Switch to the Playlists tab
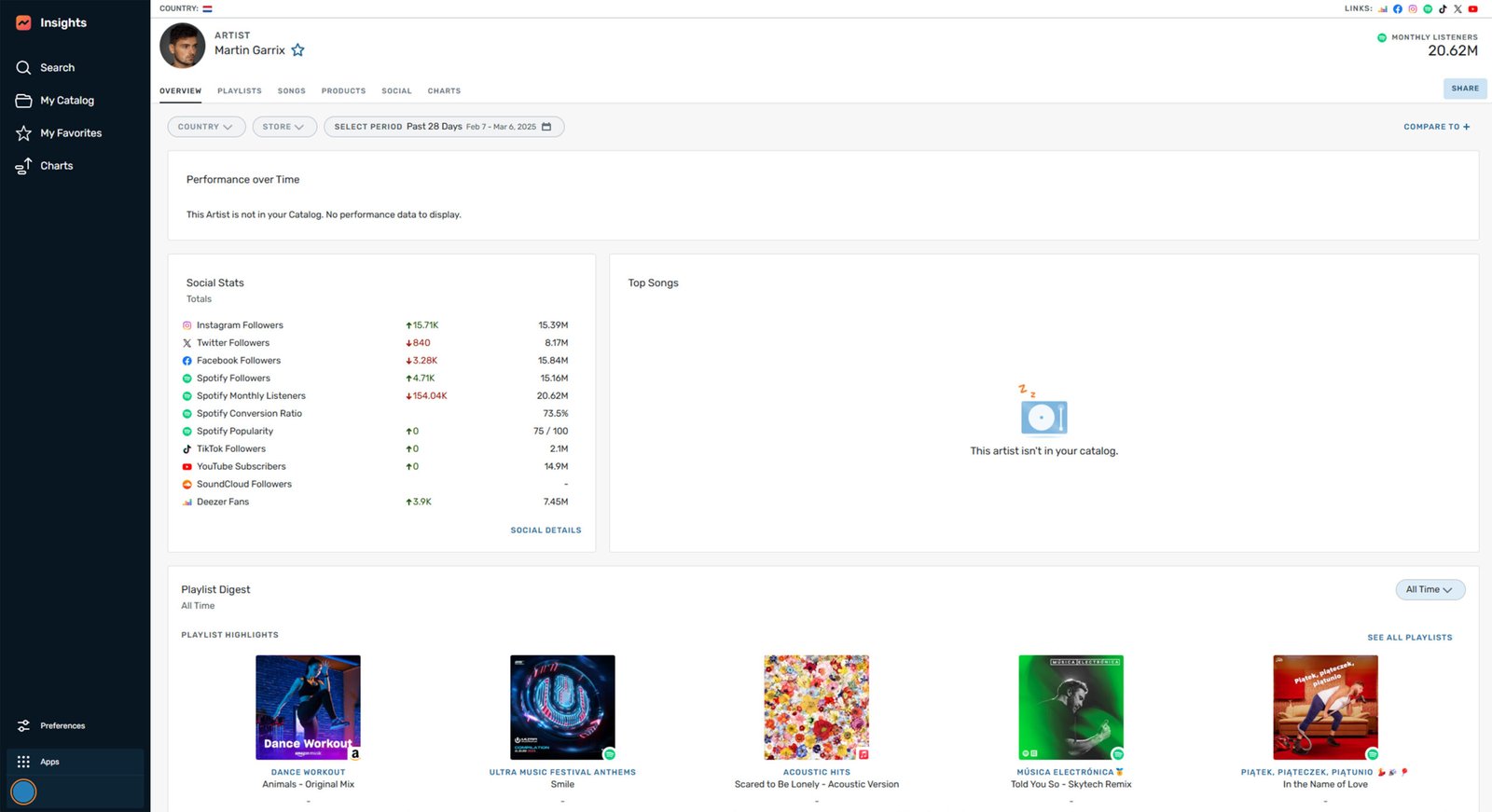This screenshot has width=1492, height=812. coord(239,91)
